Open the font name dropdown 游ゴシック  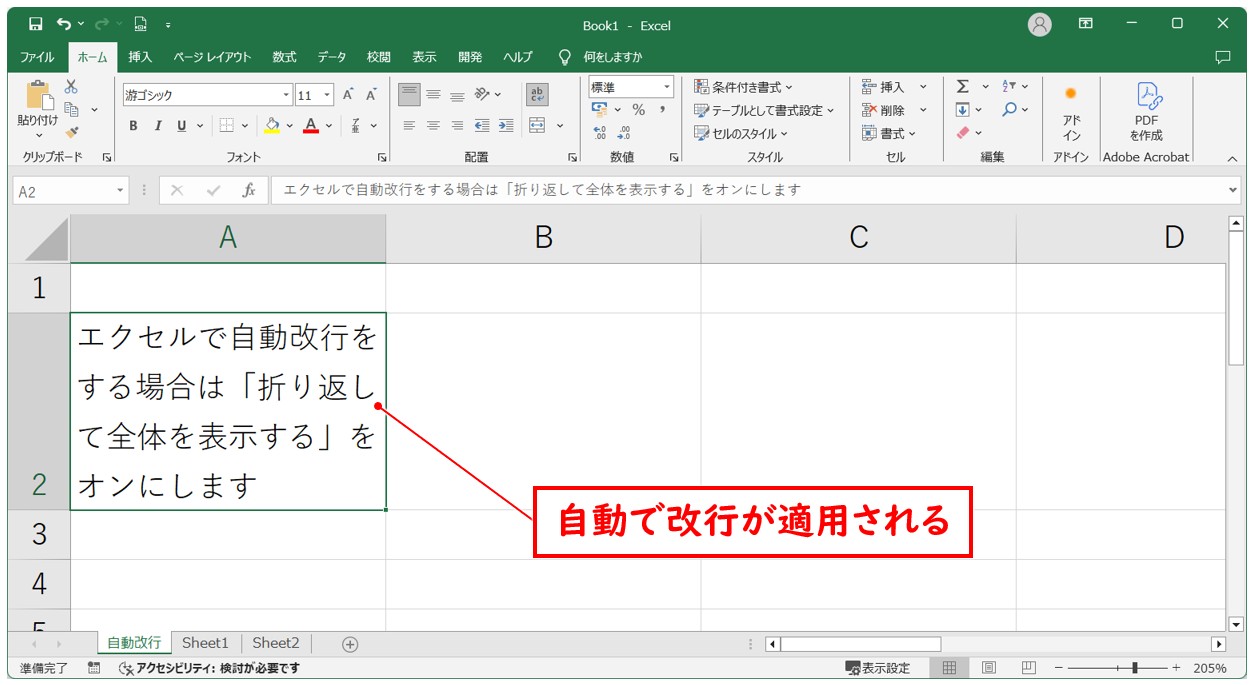[287, 95]
